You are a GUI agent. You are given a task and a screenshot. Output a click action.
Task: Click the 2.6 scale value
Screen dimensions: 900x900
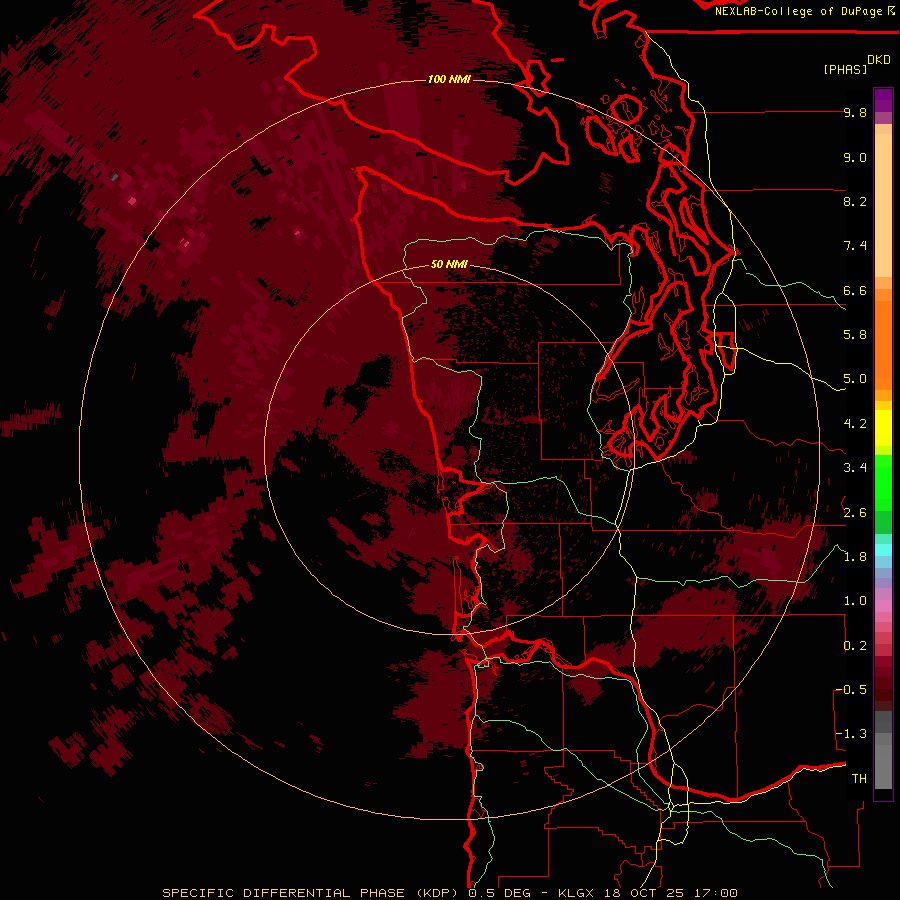[855, 513]
